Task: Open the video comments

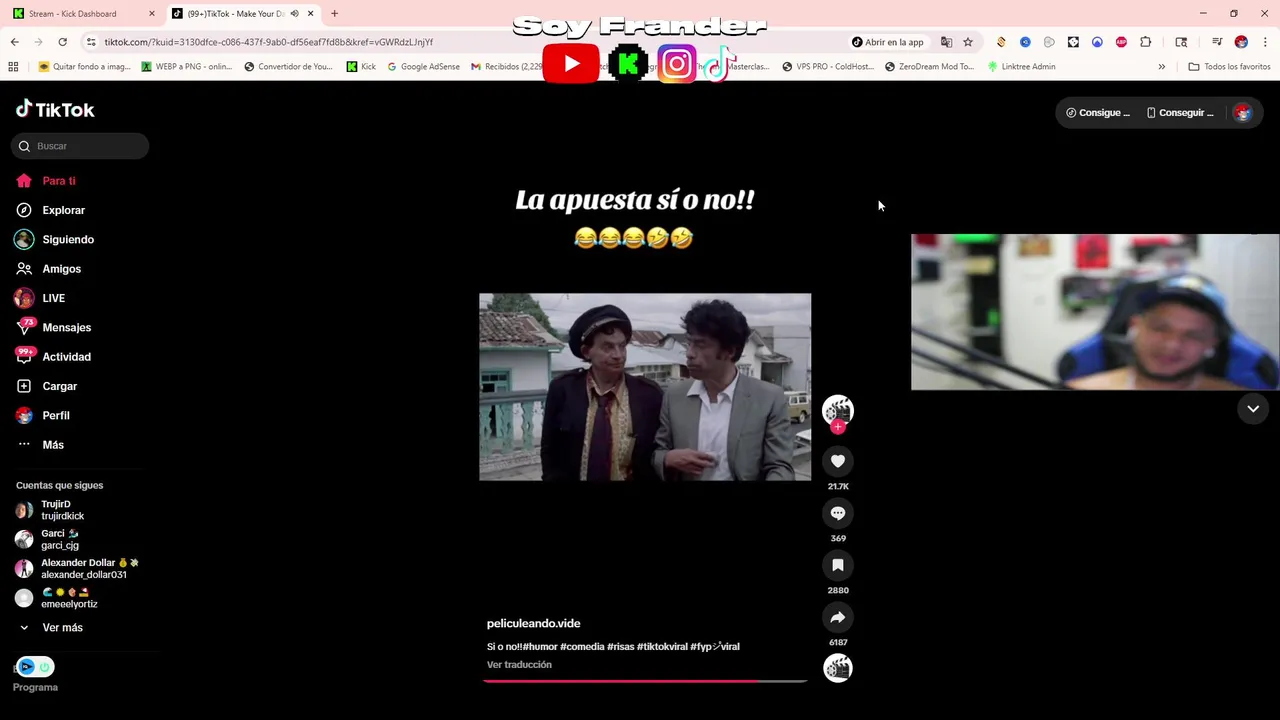Action: coord(838,513)
